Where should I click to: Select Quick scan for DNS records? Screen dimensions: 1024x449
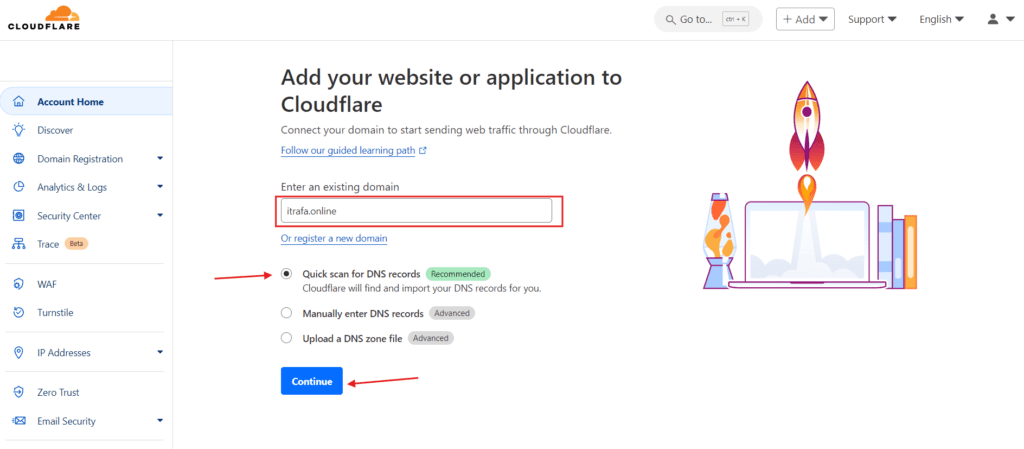pos(286,274)
